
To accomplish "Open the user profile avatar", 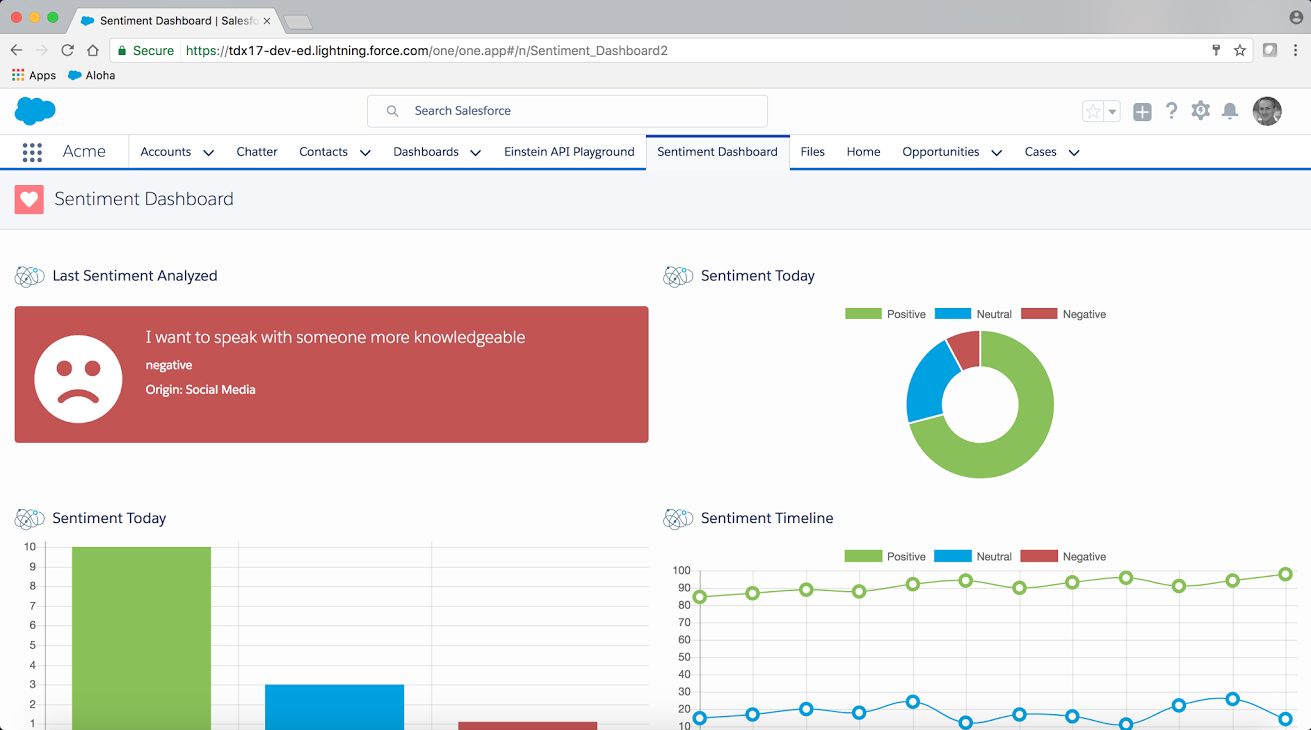I will click(1267, 111).
